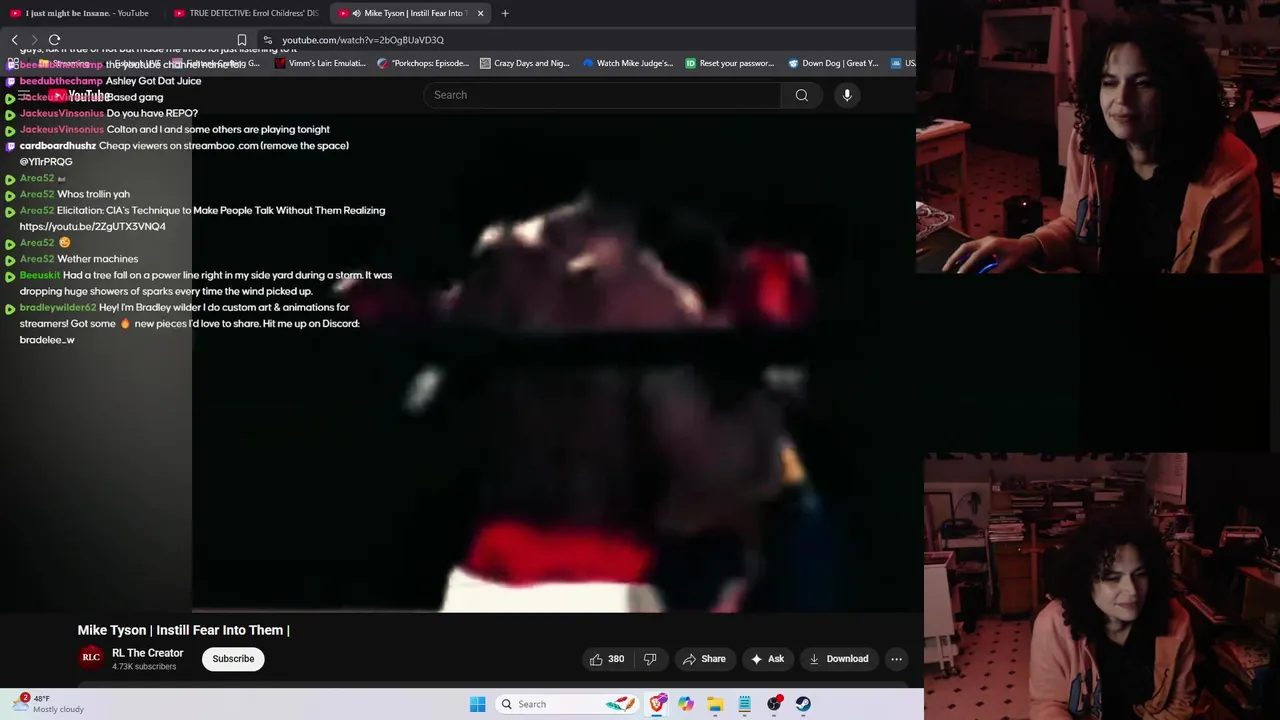Click the video title Mike Tyson Instill Fear
Viewport: 1280px width, 720px height.
184,630
